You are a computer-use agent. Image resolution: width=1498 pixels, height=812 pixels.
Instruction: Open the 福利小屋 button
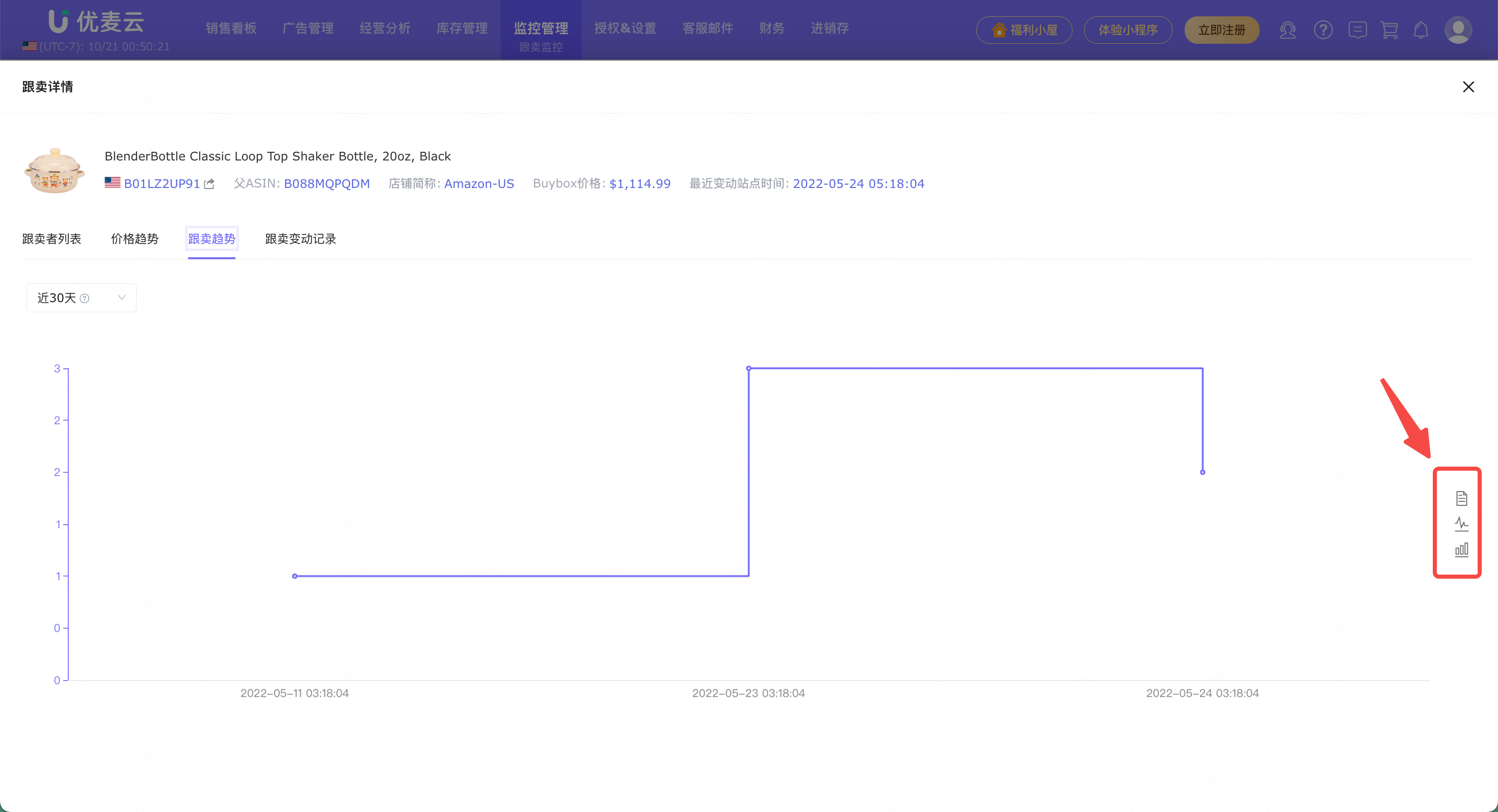click(1024, 30)
